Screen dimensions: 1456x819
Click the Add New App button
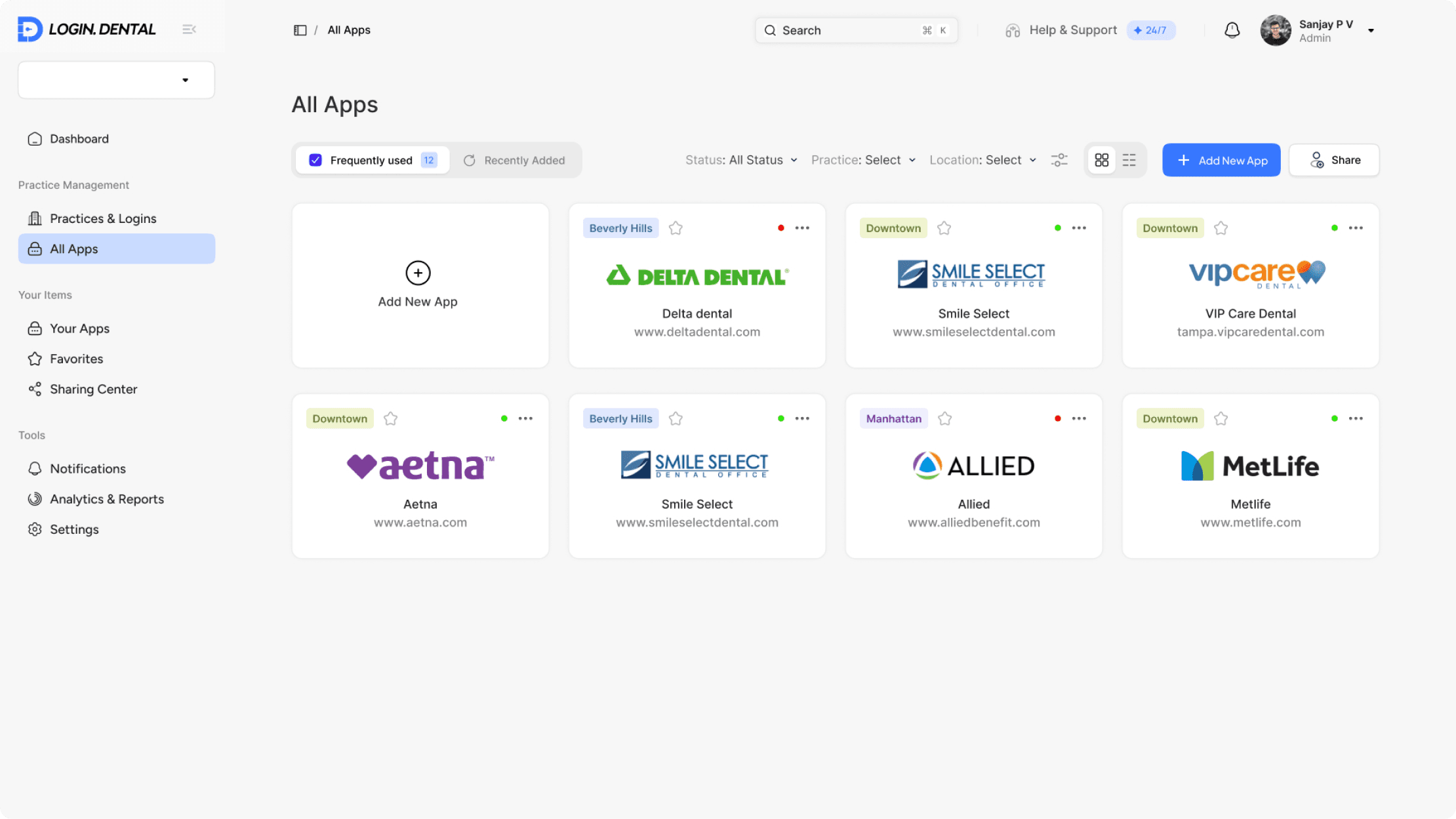coord(1221,159)
